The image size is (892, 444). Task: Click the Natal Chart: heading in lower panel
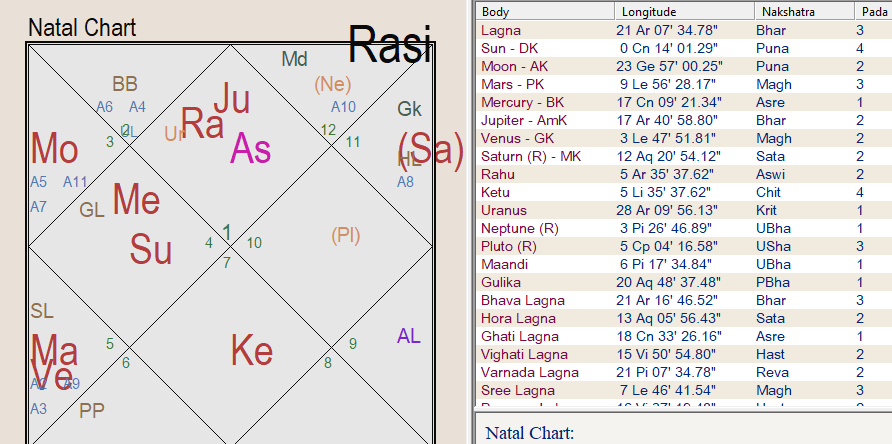530,433
